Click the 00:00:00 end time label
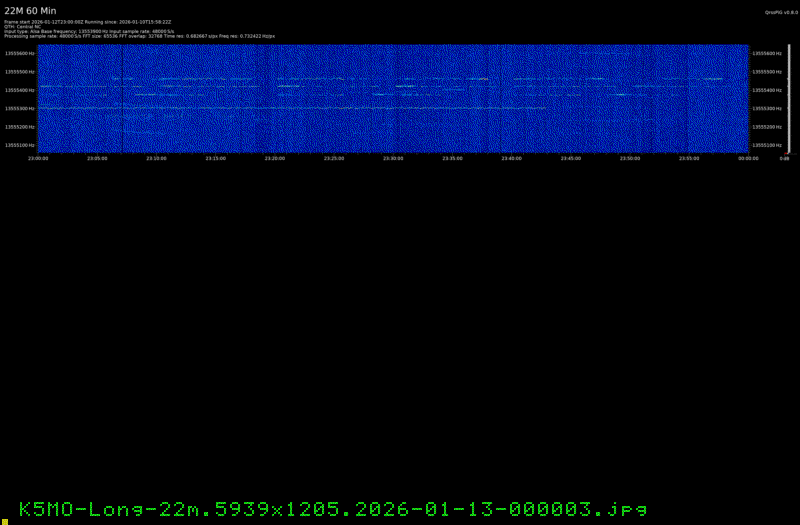The height and width of the screenshot is (525, 800). 748,158
